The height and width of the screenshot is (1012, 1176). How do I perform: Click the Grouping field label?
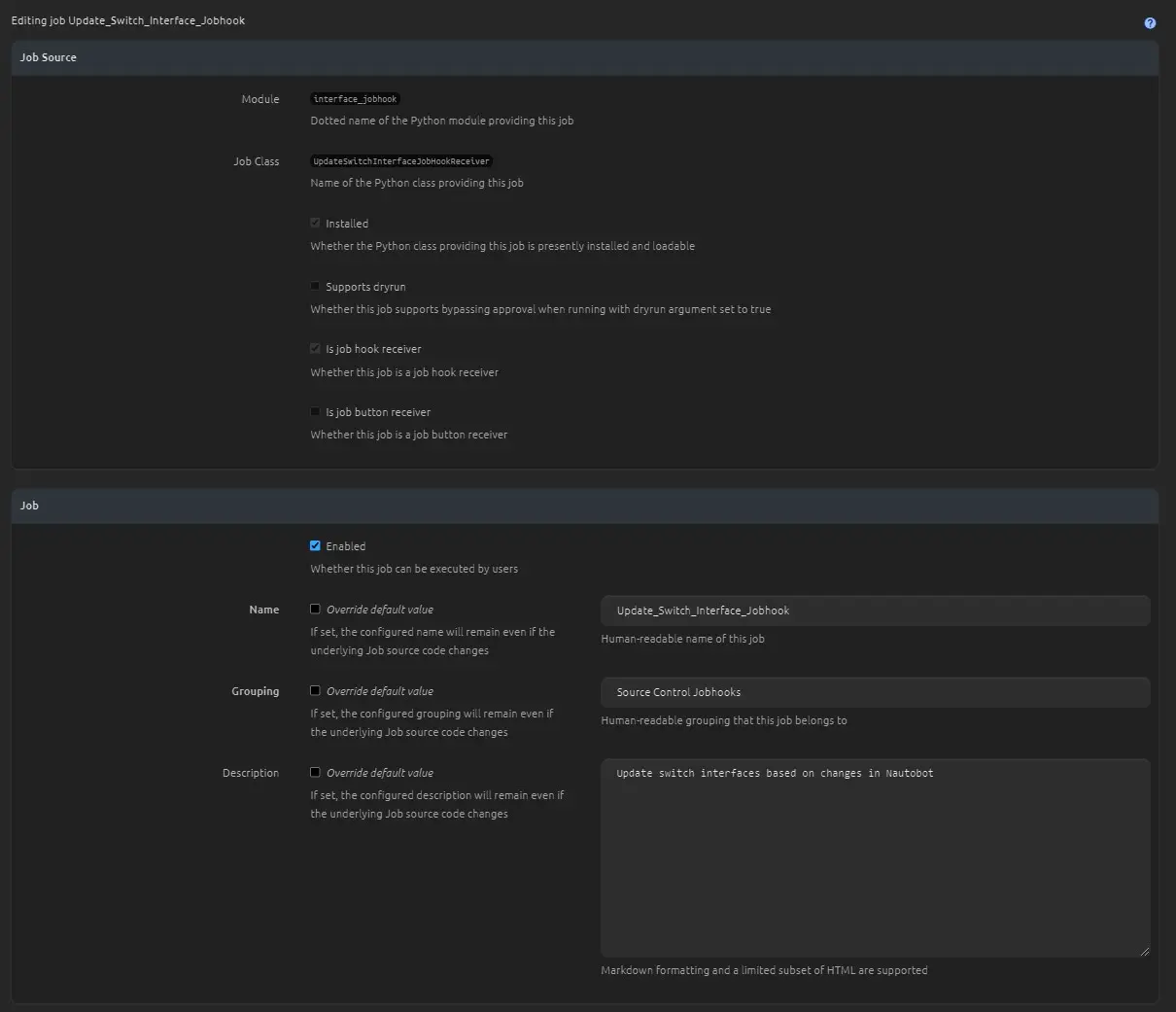[255, 691]
